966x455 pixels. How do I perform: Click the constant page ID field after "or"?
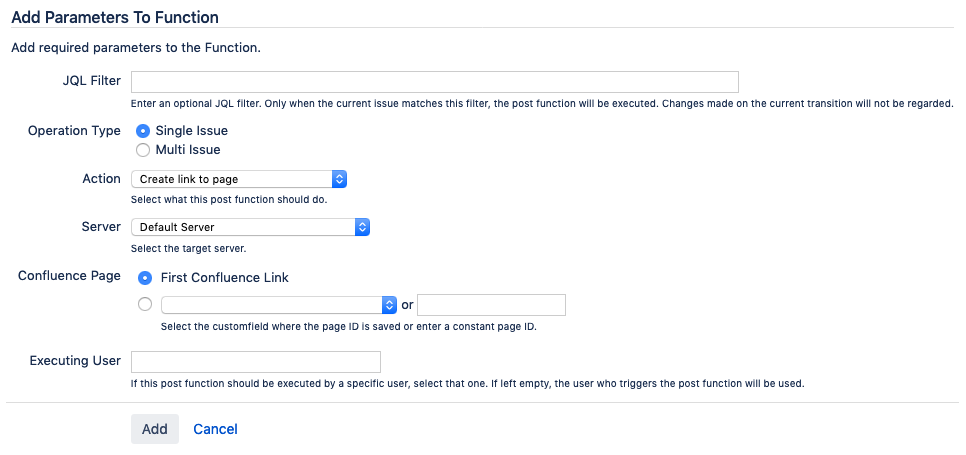pos(491,304)
